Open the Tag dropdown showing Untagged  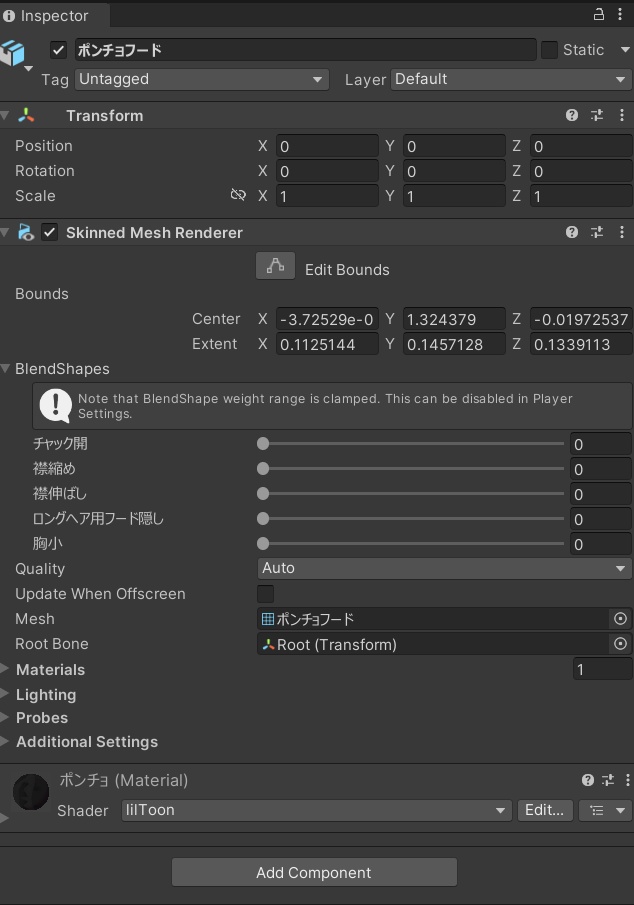200,79
